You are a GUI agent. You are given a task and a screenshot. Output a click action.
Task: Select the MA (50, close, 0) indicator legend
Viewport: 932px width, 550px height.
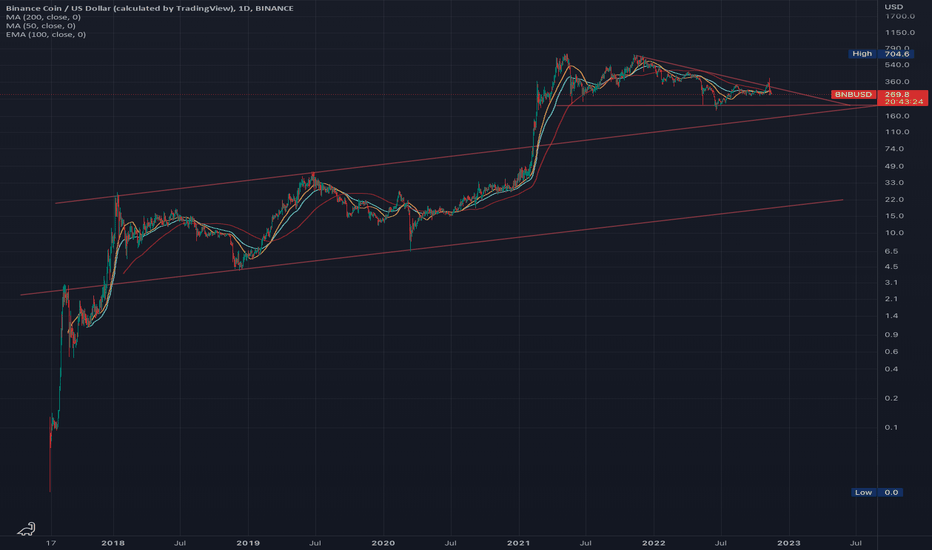click(x=41, y=26)
